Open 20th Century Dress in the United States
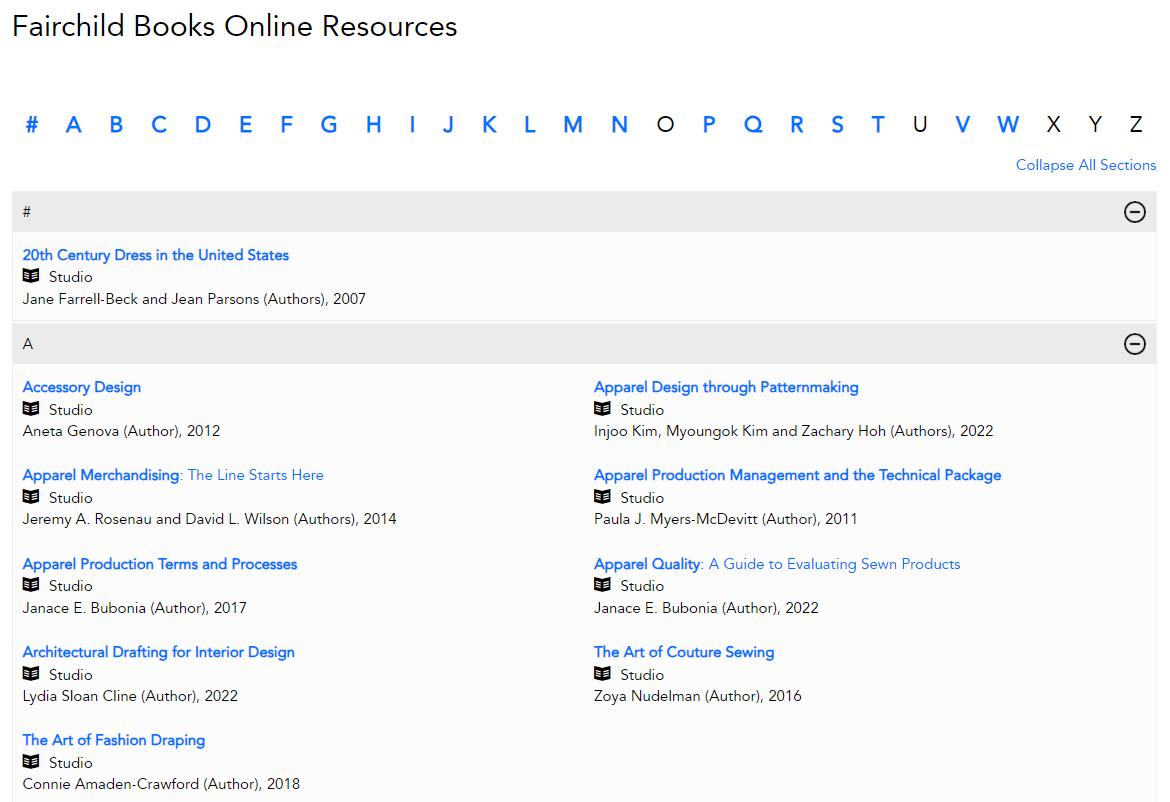1170x802 pixels. (155, 255)
